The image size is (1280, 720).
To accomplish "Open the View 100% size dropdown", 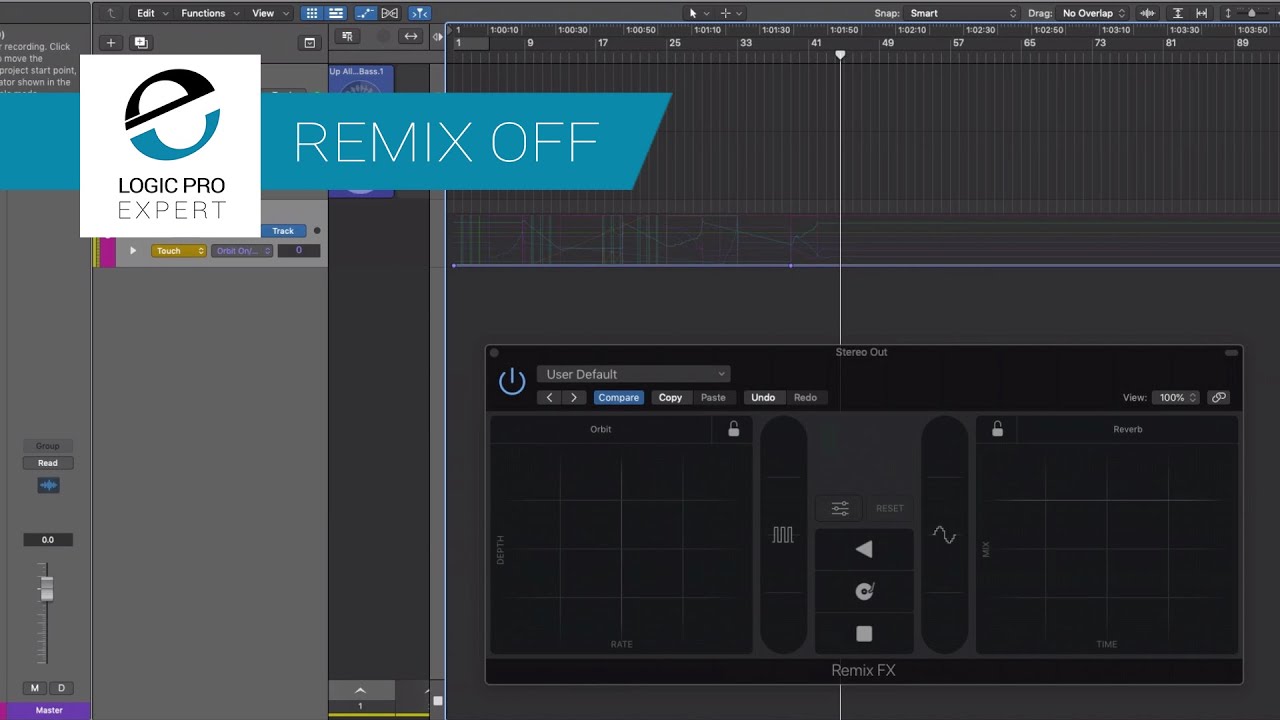I will click(1176, 397).
